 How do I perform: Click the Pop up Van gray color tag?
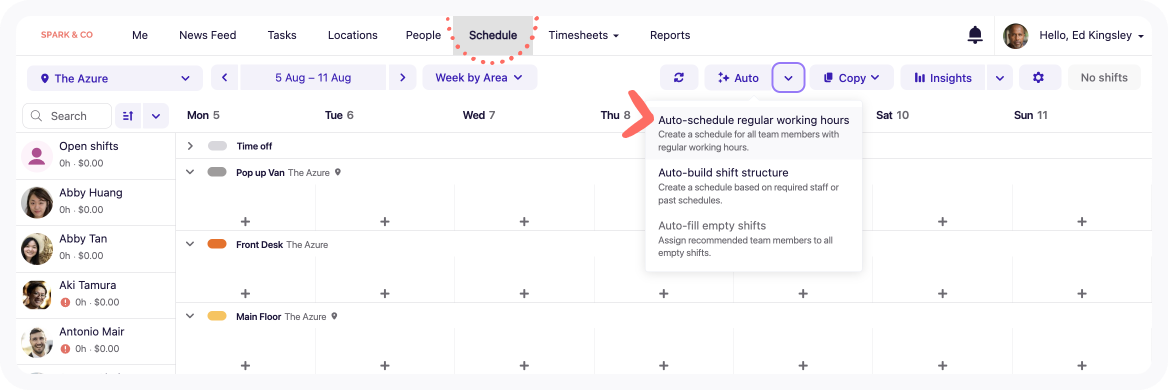click(x=217, y=172)
